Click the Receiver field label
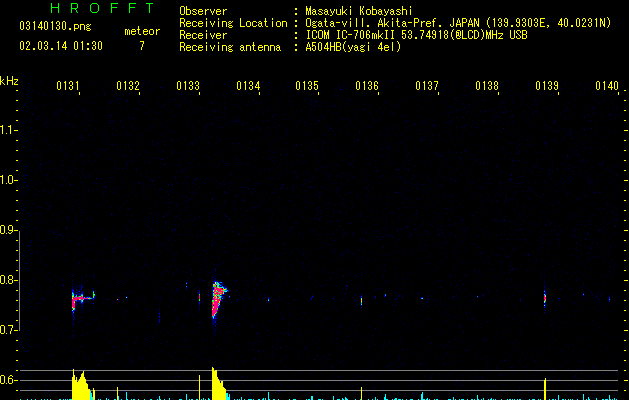 203,35
